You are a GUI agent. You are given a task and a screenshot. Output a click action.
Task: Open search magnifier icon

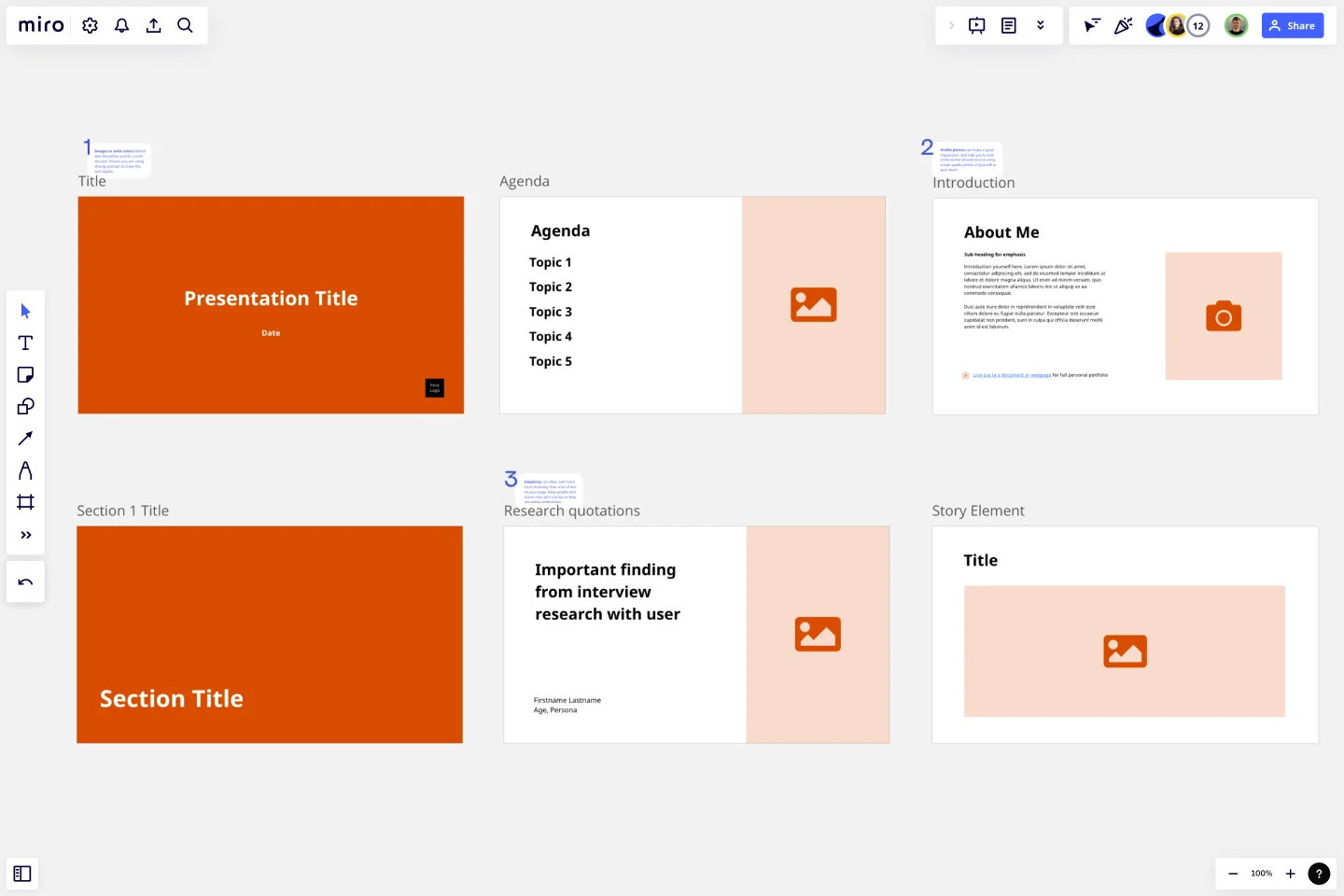pyautogui.click(x=185, y=25)
